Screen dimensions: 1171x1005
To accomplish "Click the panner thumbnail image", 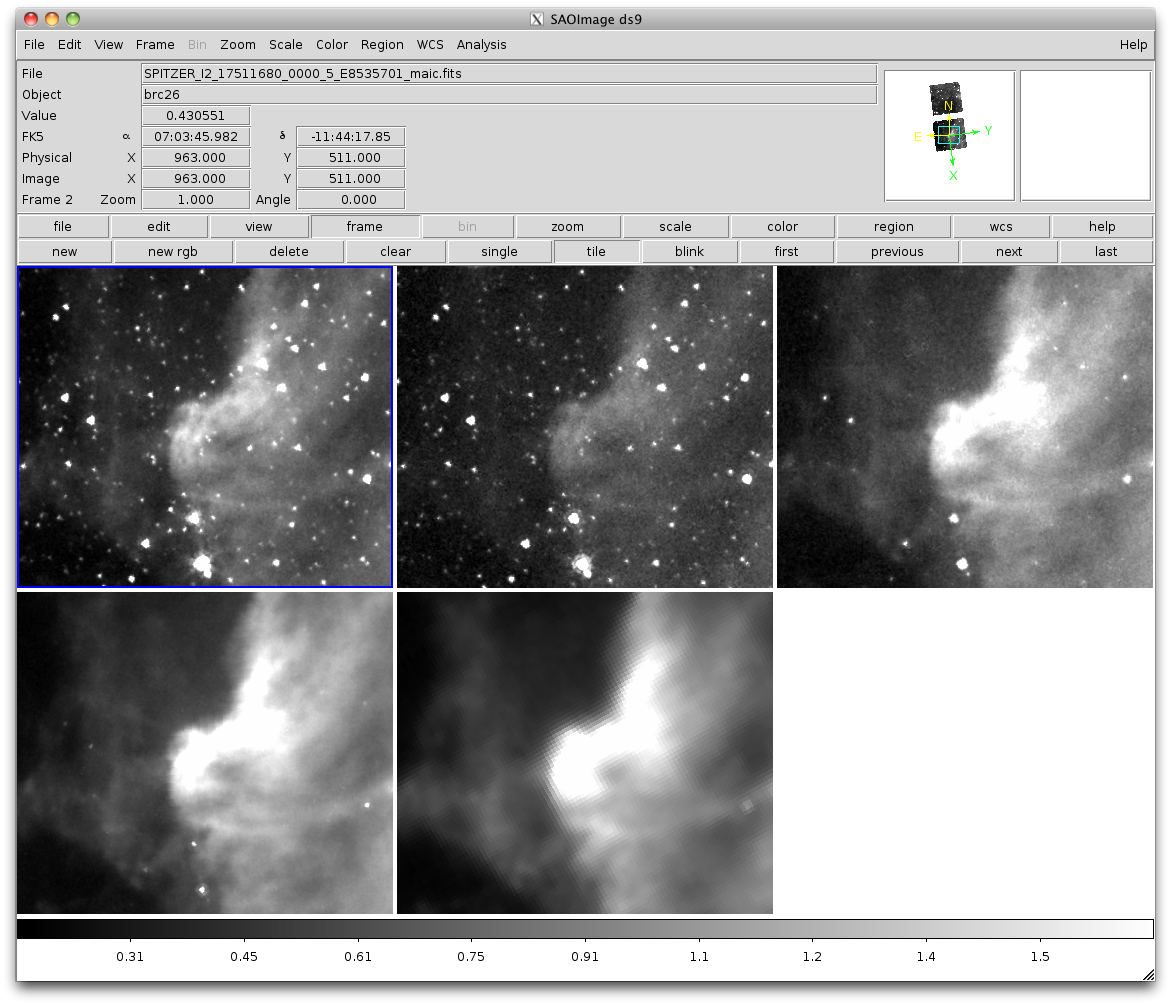I will point(948,135).
